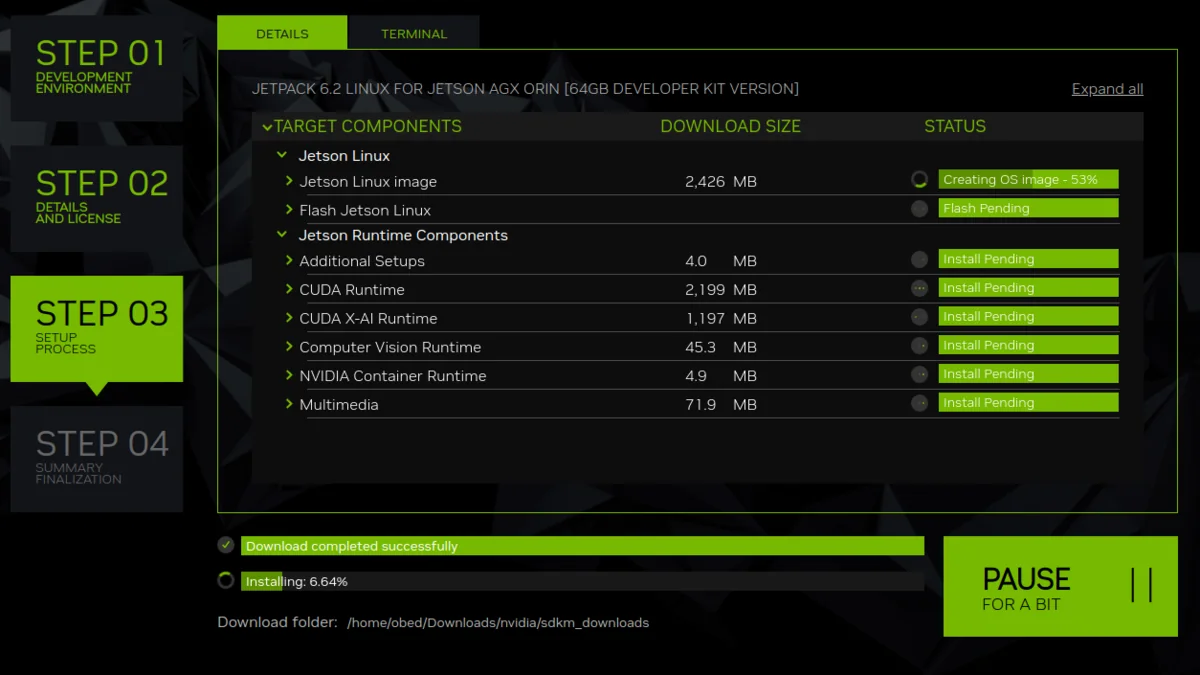Select the DETAILS tab
1200x675 pixels.
point(282,33)
